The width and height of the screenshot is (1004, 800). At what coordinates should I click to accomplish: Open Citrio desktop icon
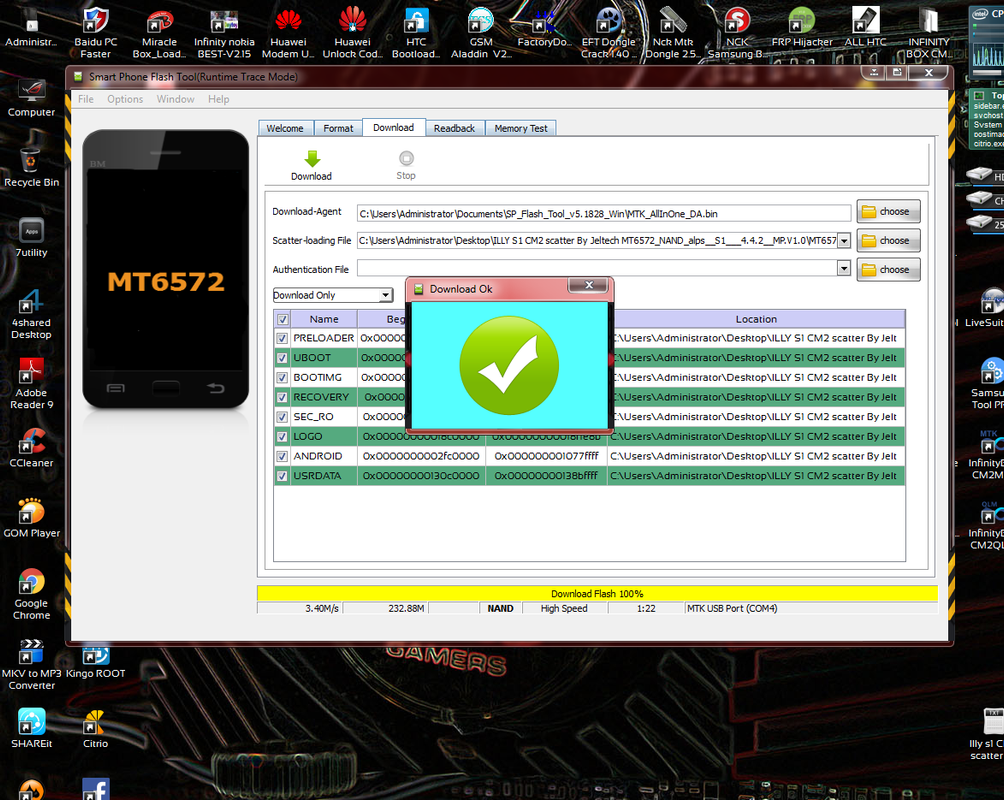95,729
